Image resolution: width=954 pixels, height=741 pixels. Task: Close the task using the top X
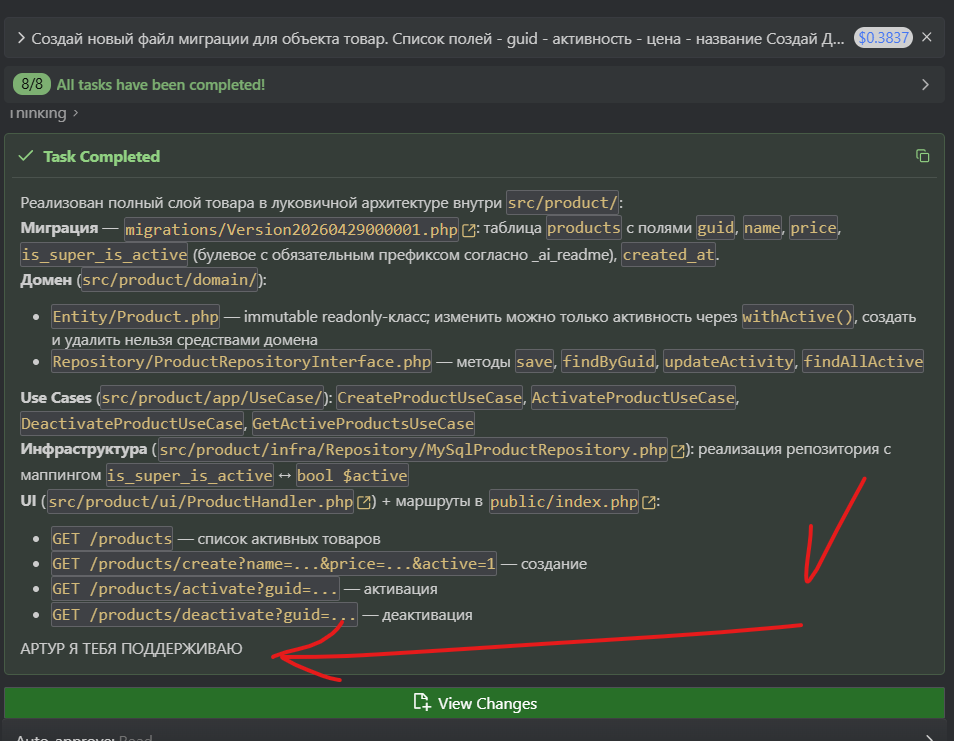tap(926, 37)
